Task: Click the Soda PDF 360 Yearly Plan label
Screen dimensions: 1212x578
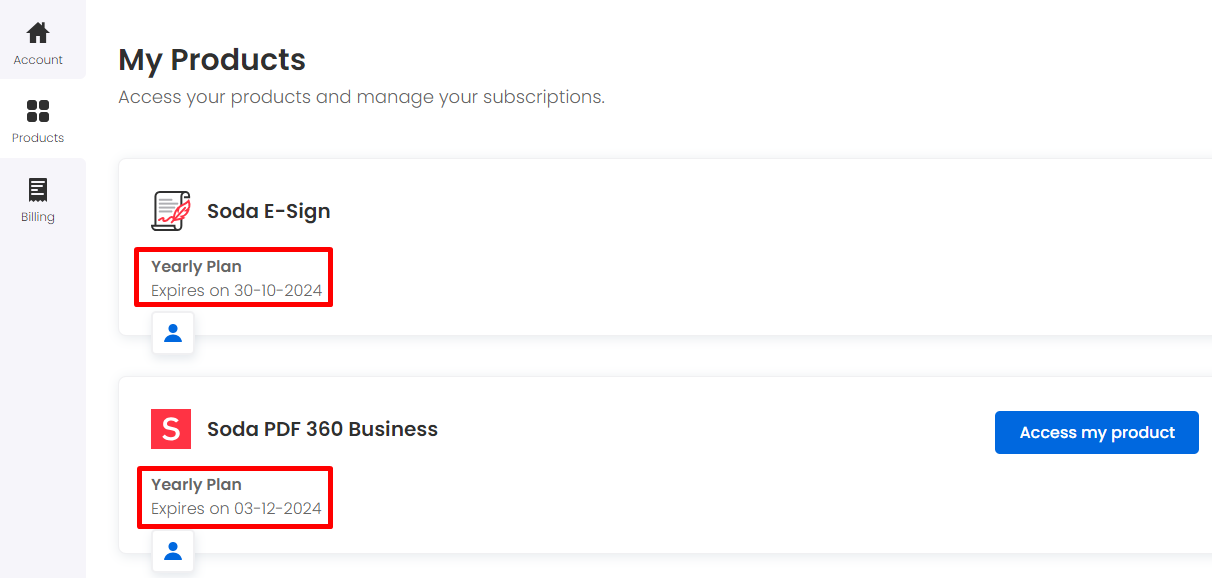Action: [x=196, y=485]
